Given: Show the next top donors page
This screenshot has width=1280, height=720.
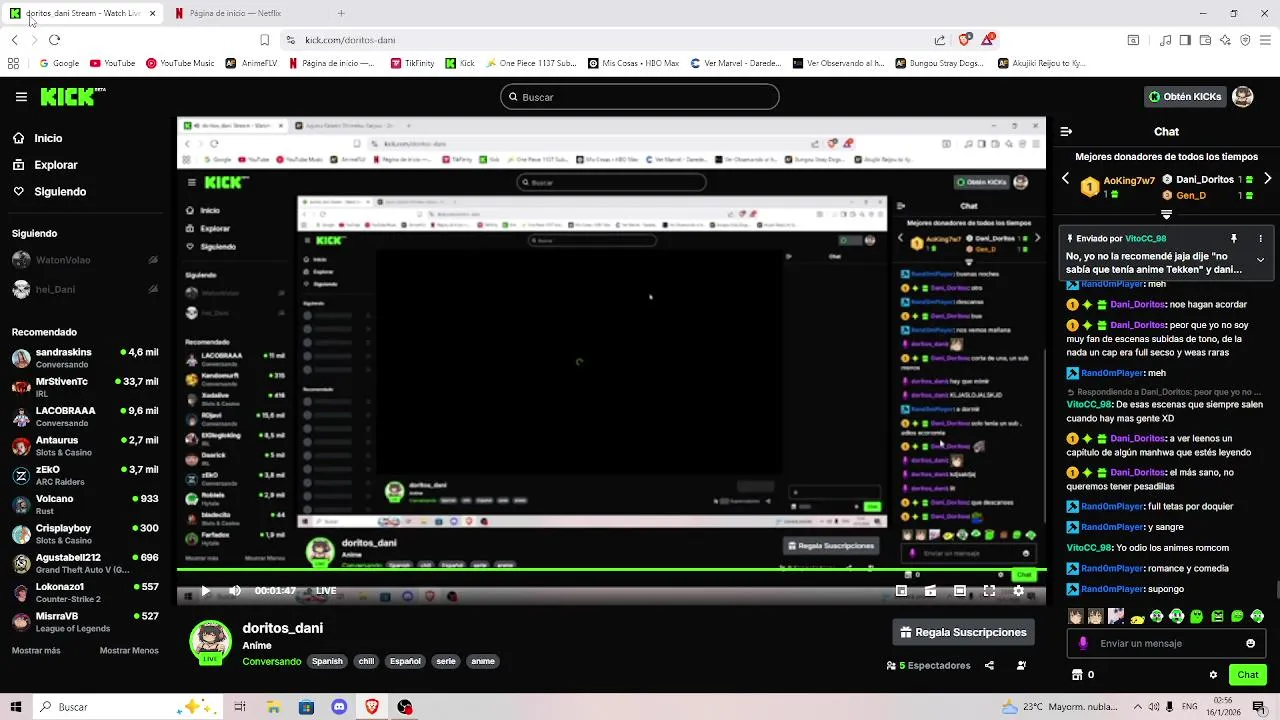Looking at the screenshot, I should click(x=1268, y=179).
